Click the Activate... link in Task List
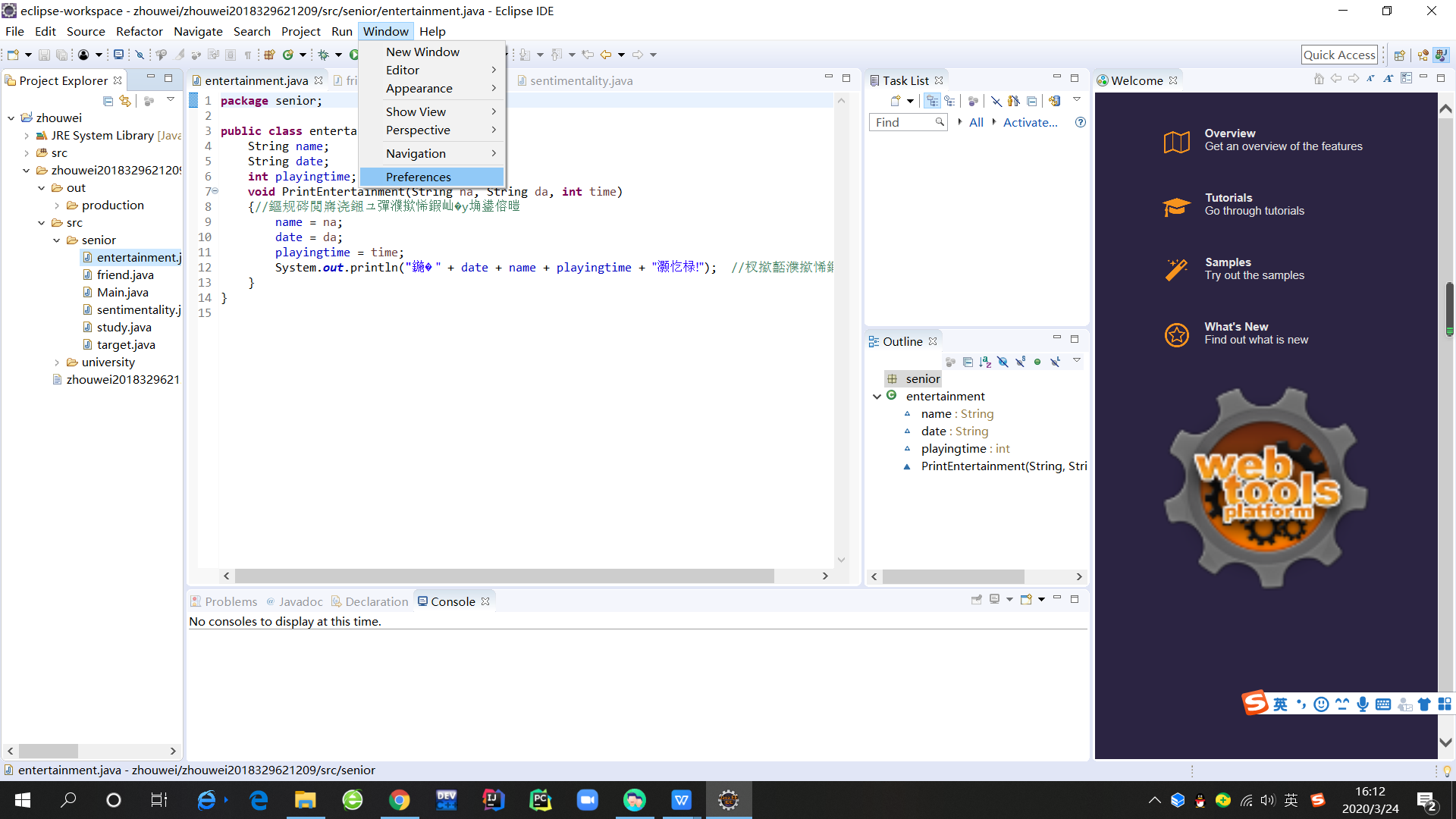Screen dimensions: 1456x819 (x=1030, y=123)
